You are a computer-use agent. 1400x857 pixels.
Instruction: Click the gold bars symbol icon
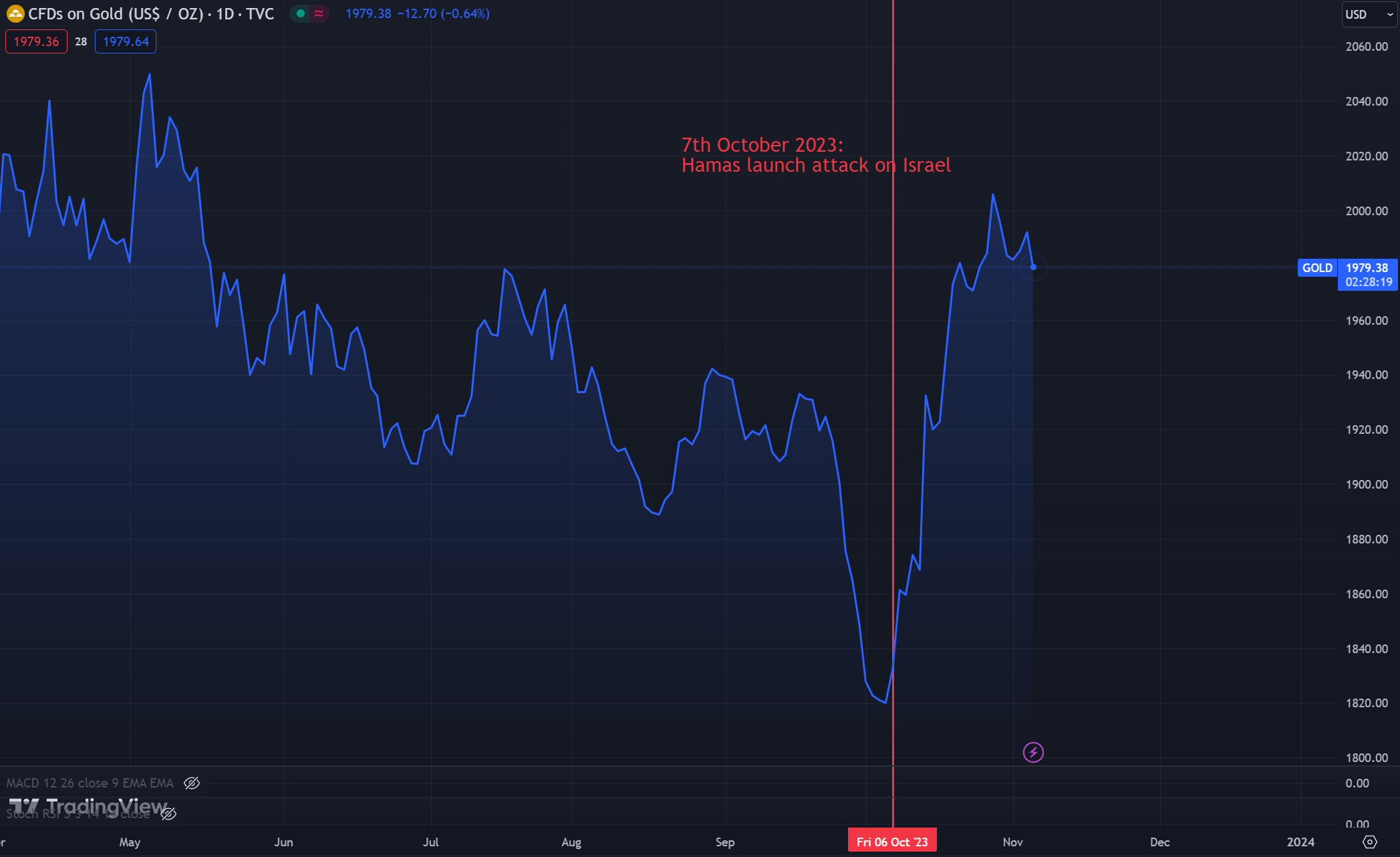(15, 13)
